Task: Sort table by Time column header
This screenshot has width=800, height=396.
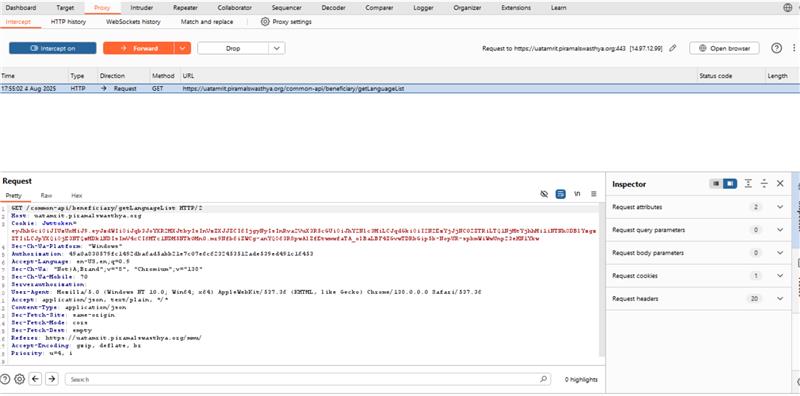Action: (34, 76)
